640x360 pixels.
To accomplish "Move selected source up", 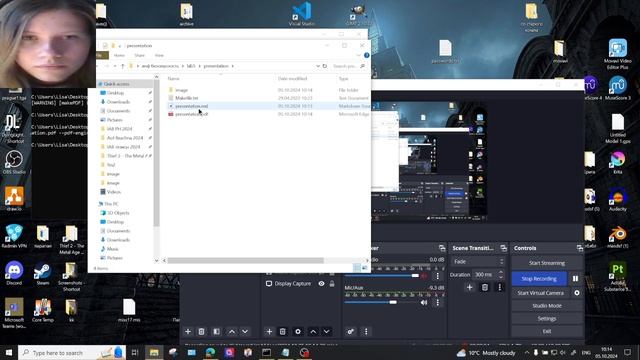I will (x=313, y=331).
